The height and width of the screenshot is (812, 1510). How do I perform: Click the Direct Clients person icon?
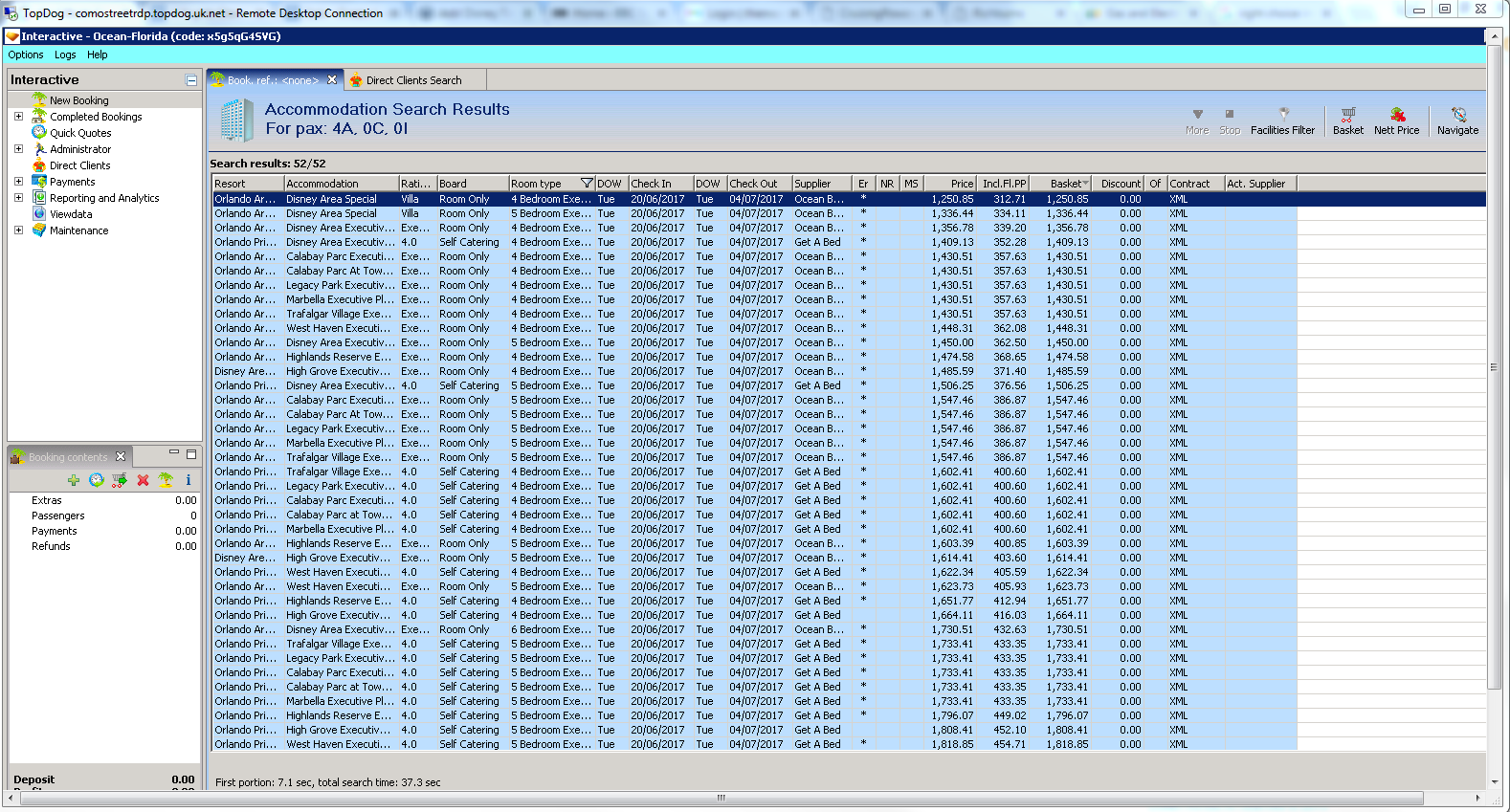39,165
